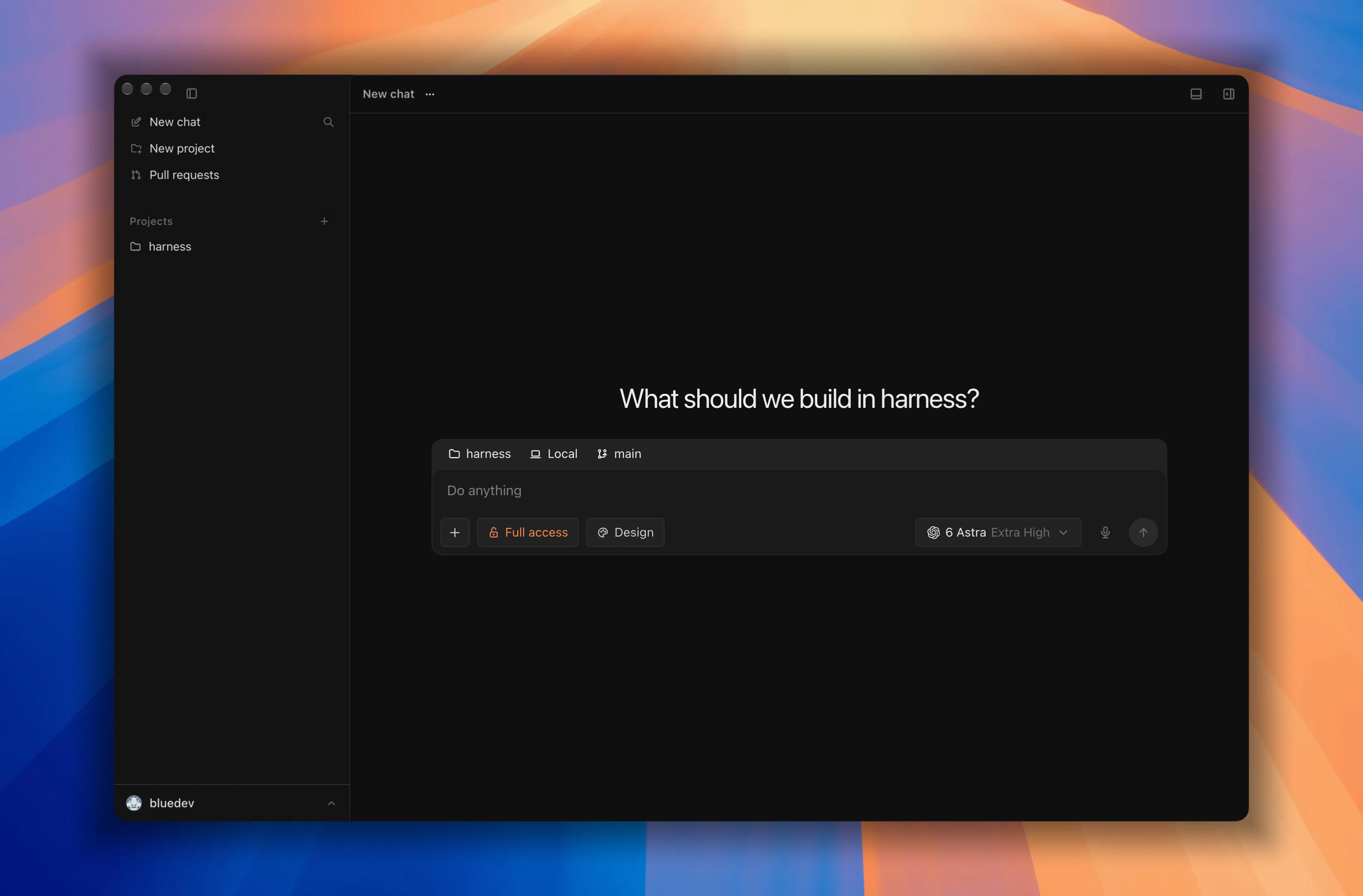Toggle the left sidebar icon
The image size is (1363, 896).
(x=192, y=94)
